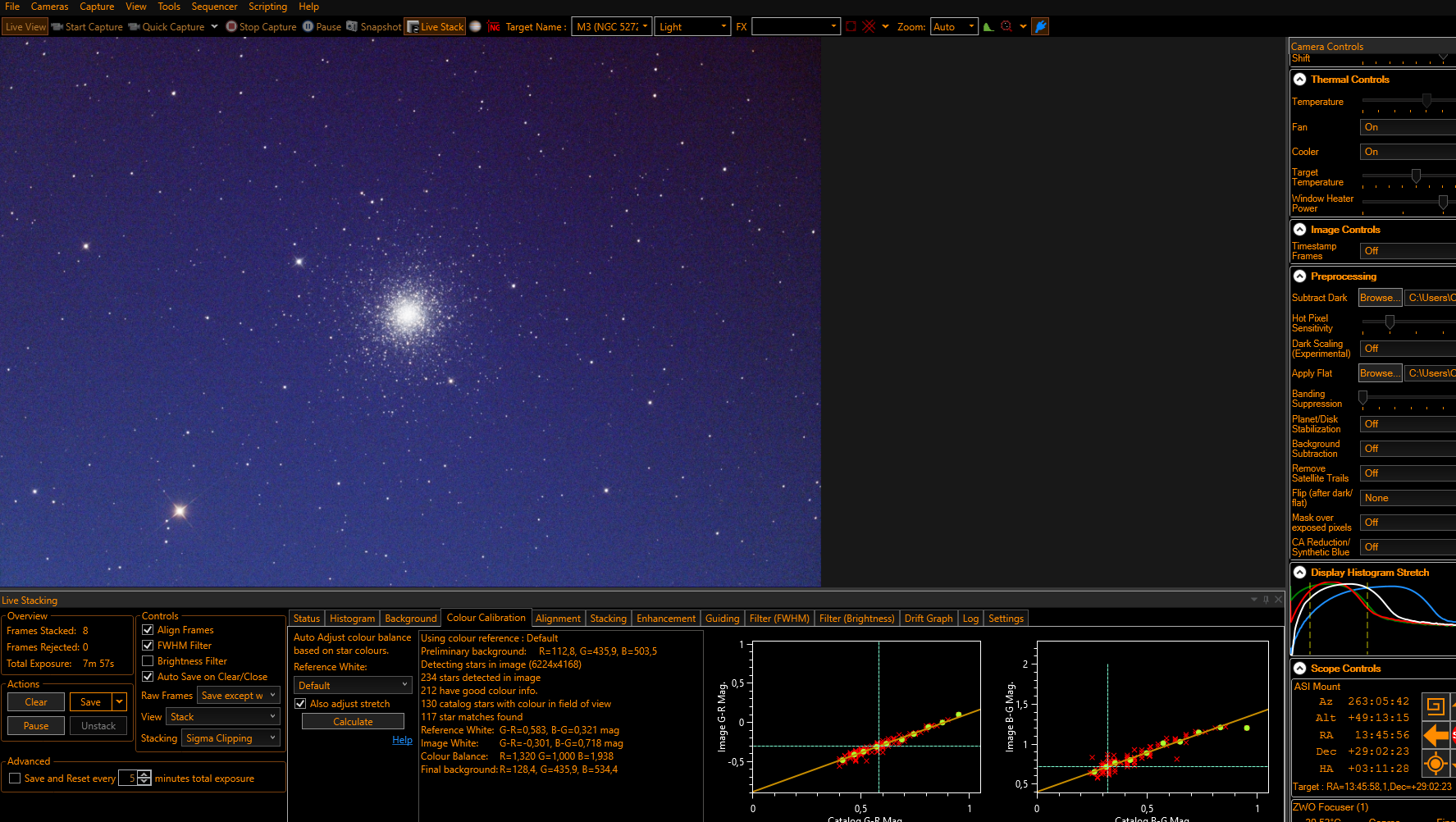Open the Save button dropdown arrow

coord(120,702)
